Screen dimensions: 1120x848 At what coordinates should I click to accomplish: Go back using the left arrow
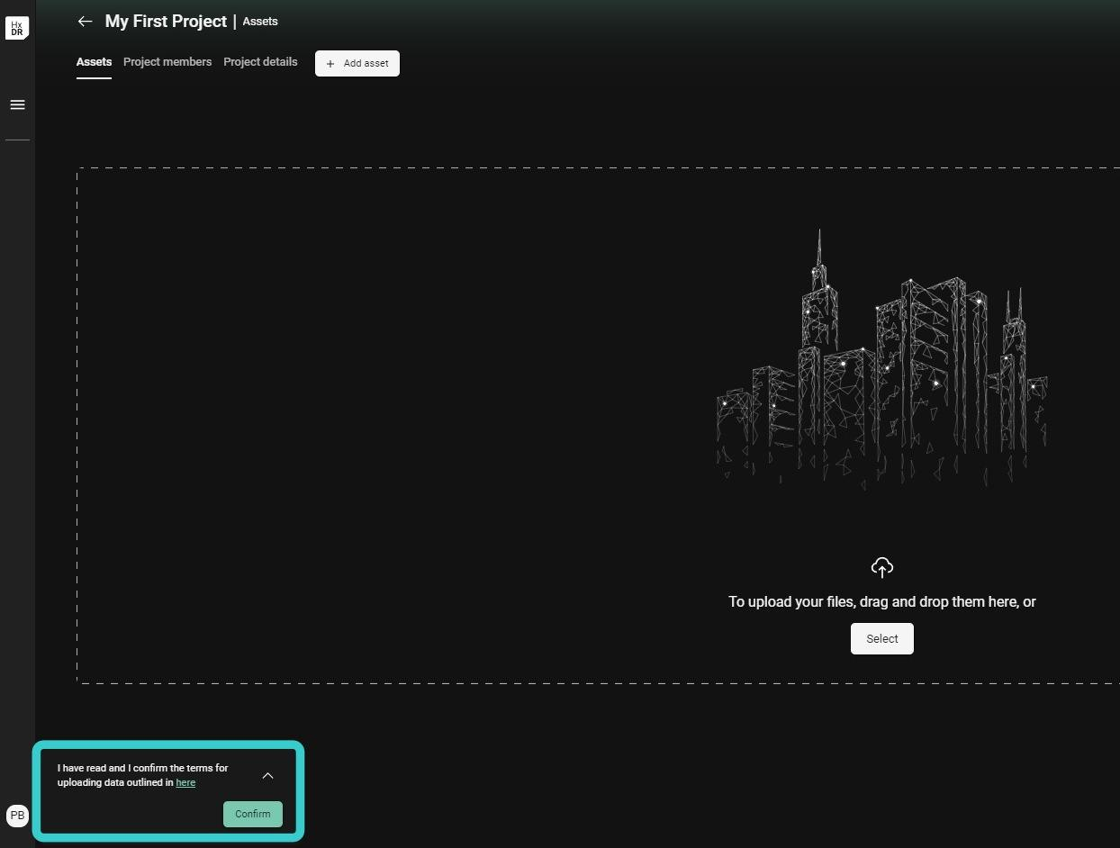(x=85, y=21)
